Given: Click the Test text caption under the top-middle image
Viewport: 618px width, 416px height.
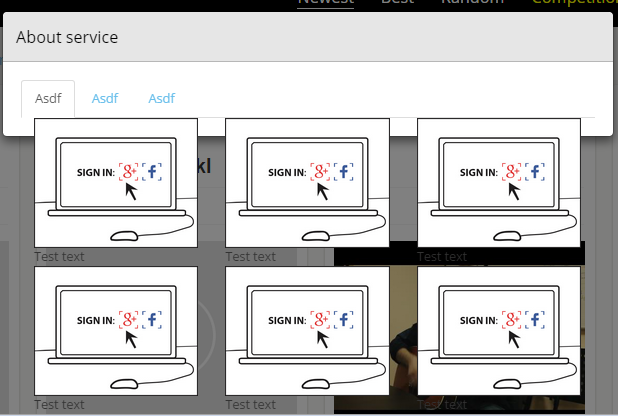Looking at the screenshot, I should pos(251,257).
